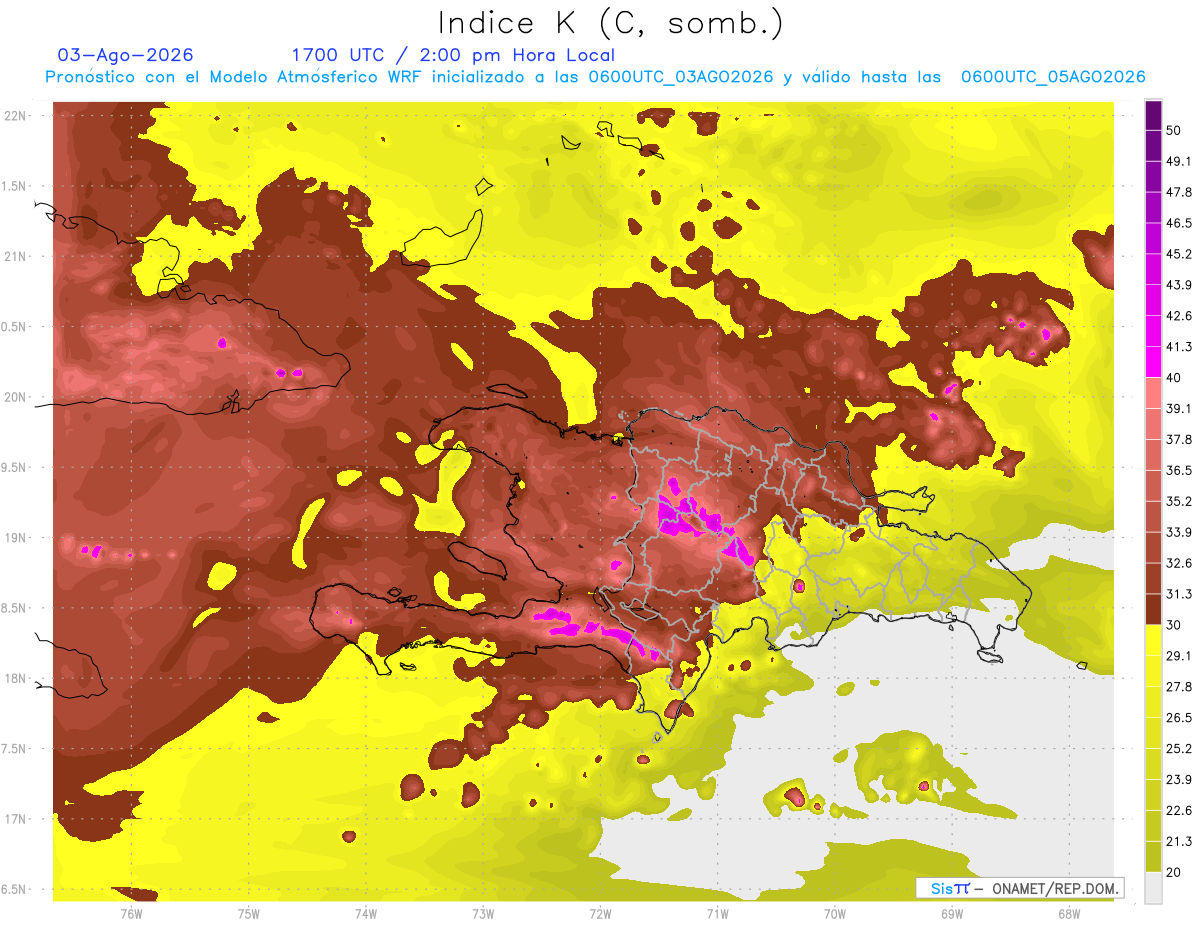The image size is (1200, 927).
Task: Click the longitude axis label '74W'
Action: point(366,913)
